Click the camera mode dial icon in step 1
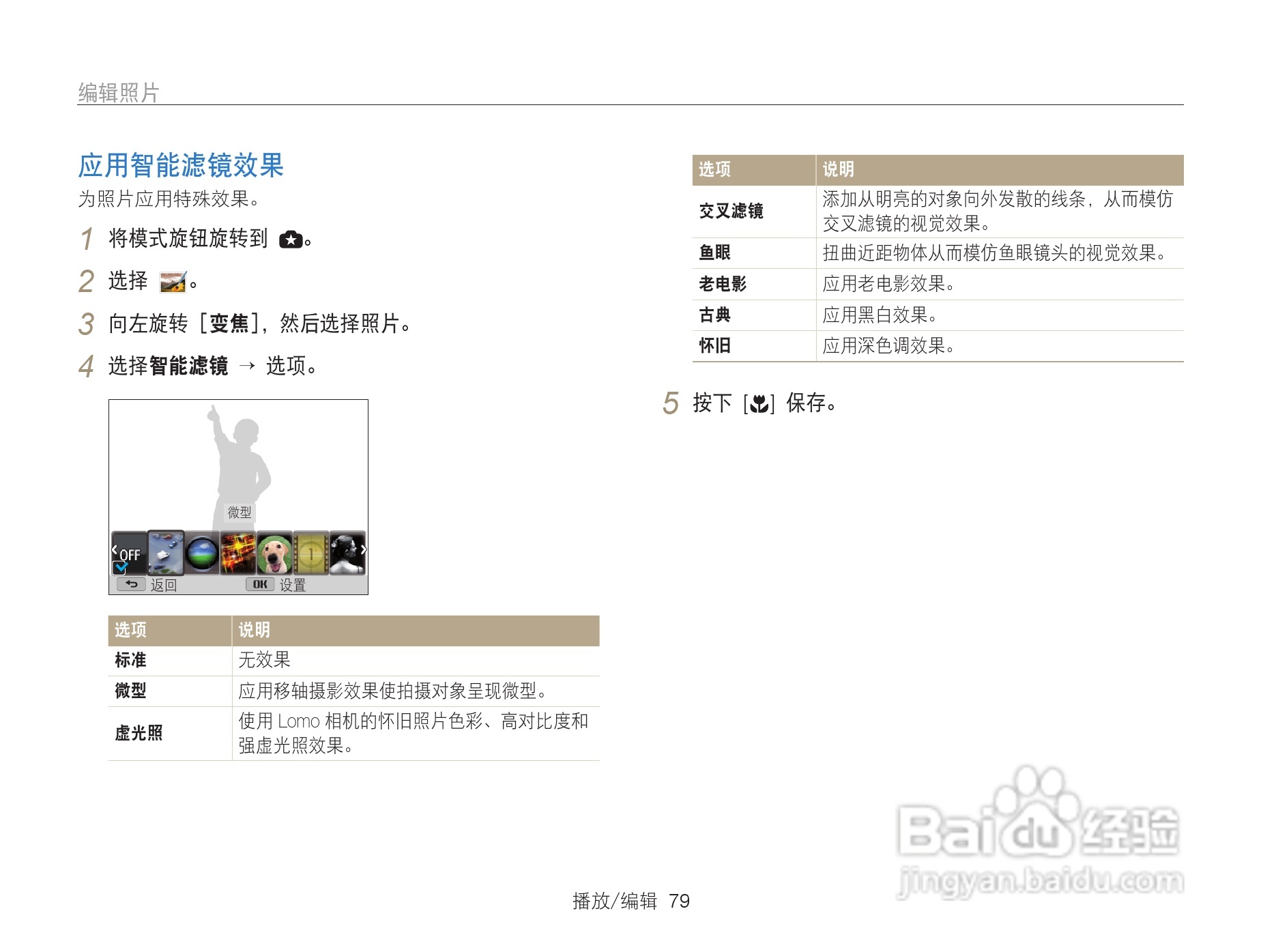Viewport: 1261px width, 952px height. pos(291,240)
